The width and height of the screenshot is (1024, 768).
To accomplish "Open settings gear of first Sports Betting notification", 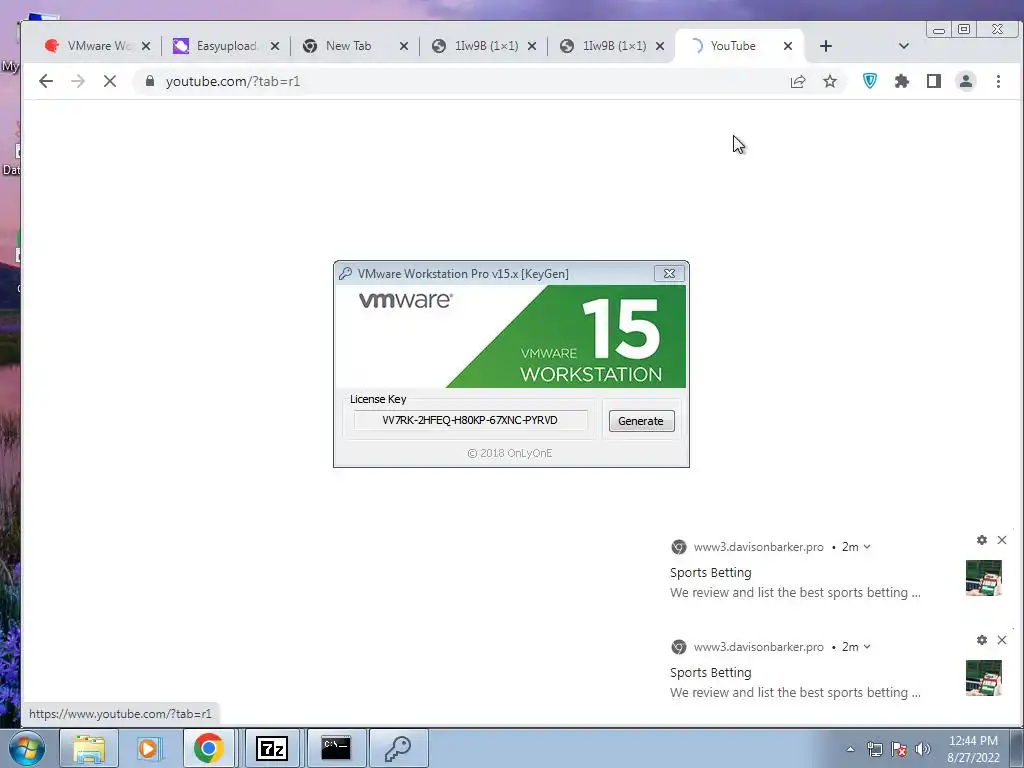I will (982, 540).
